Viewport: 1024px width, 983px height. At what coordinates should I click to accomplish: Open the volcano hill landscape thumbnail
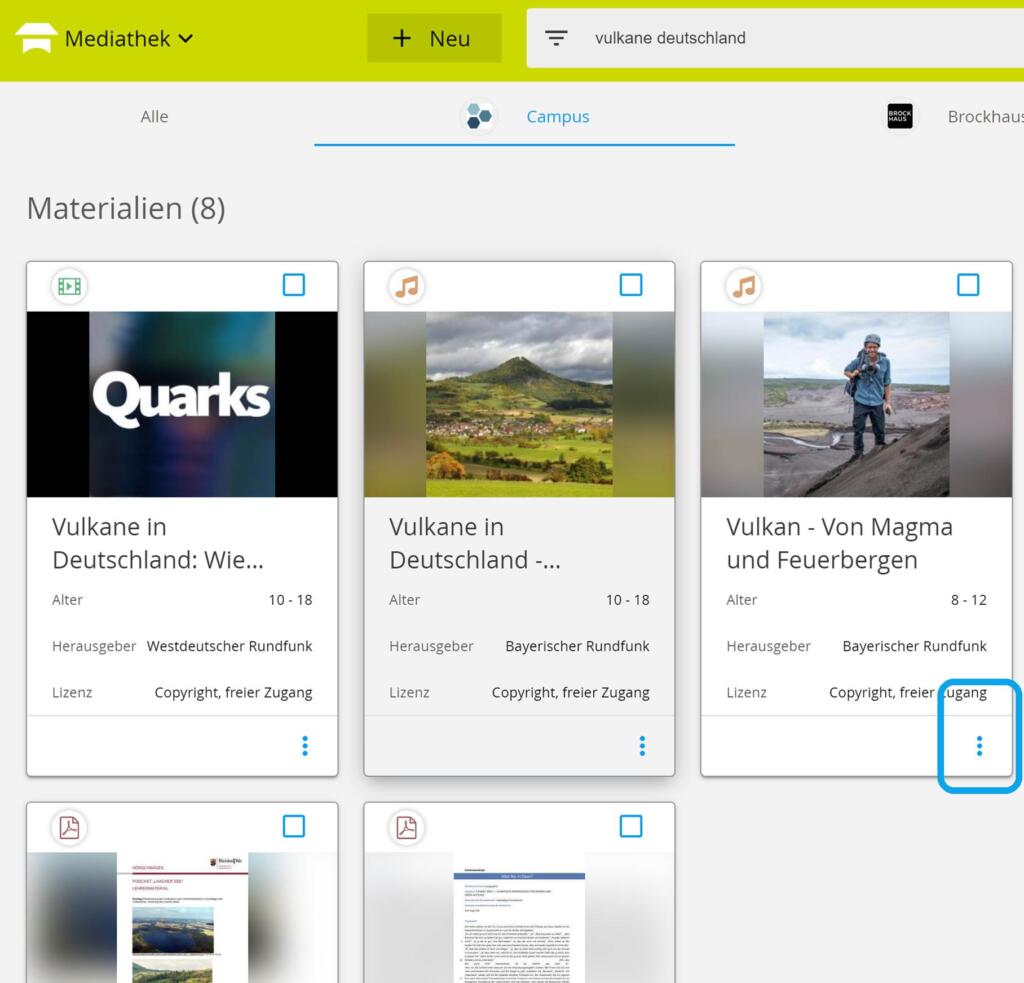pos(519,404)
